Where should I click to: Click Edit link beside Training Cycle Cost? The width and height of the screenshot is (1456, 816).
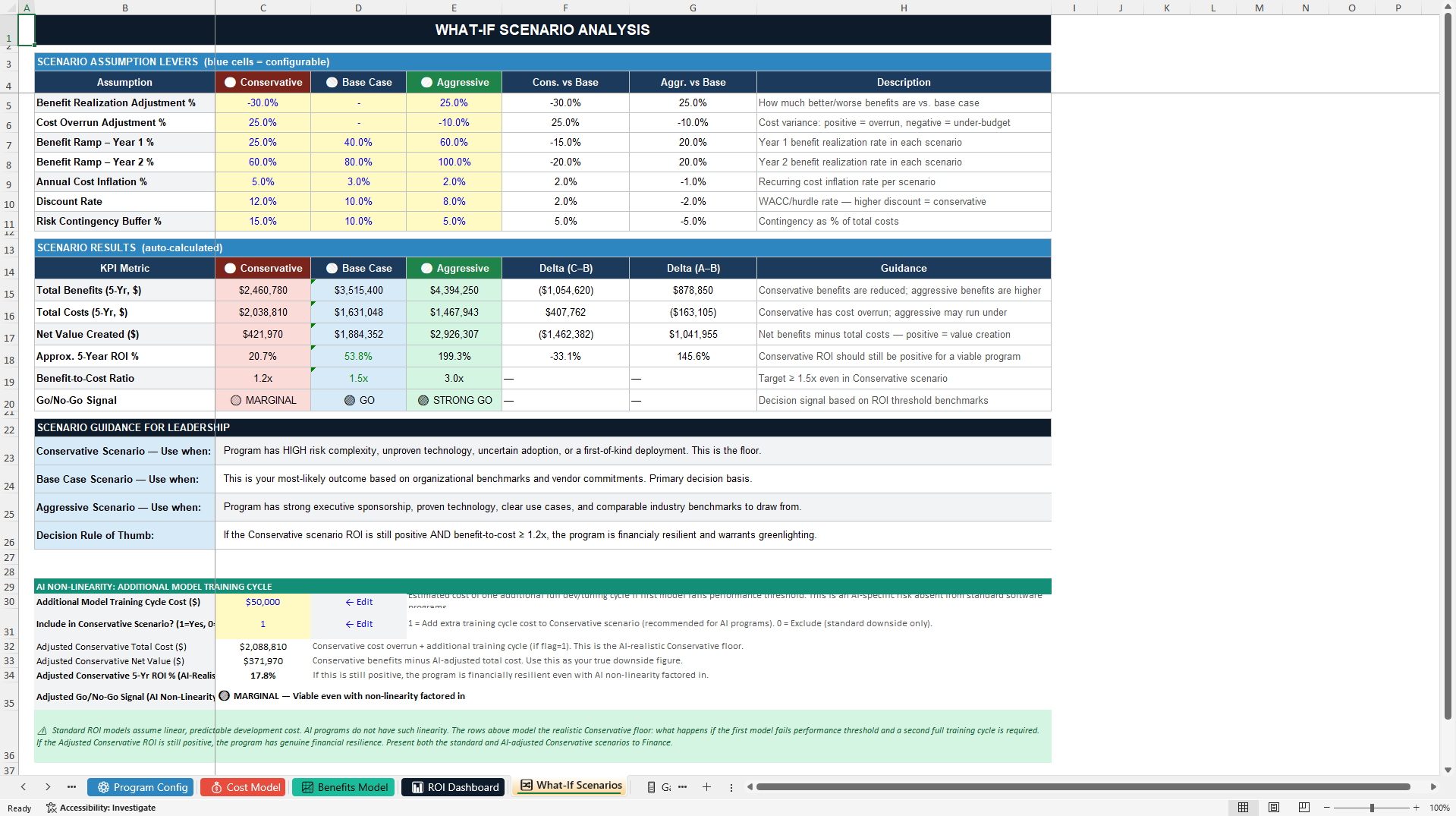[359, 602]
